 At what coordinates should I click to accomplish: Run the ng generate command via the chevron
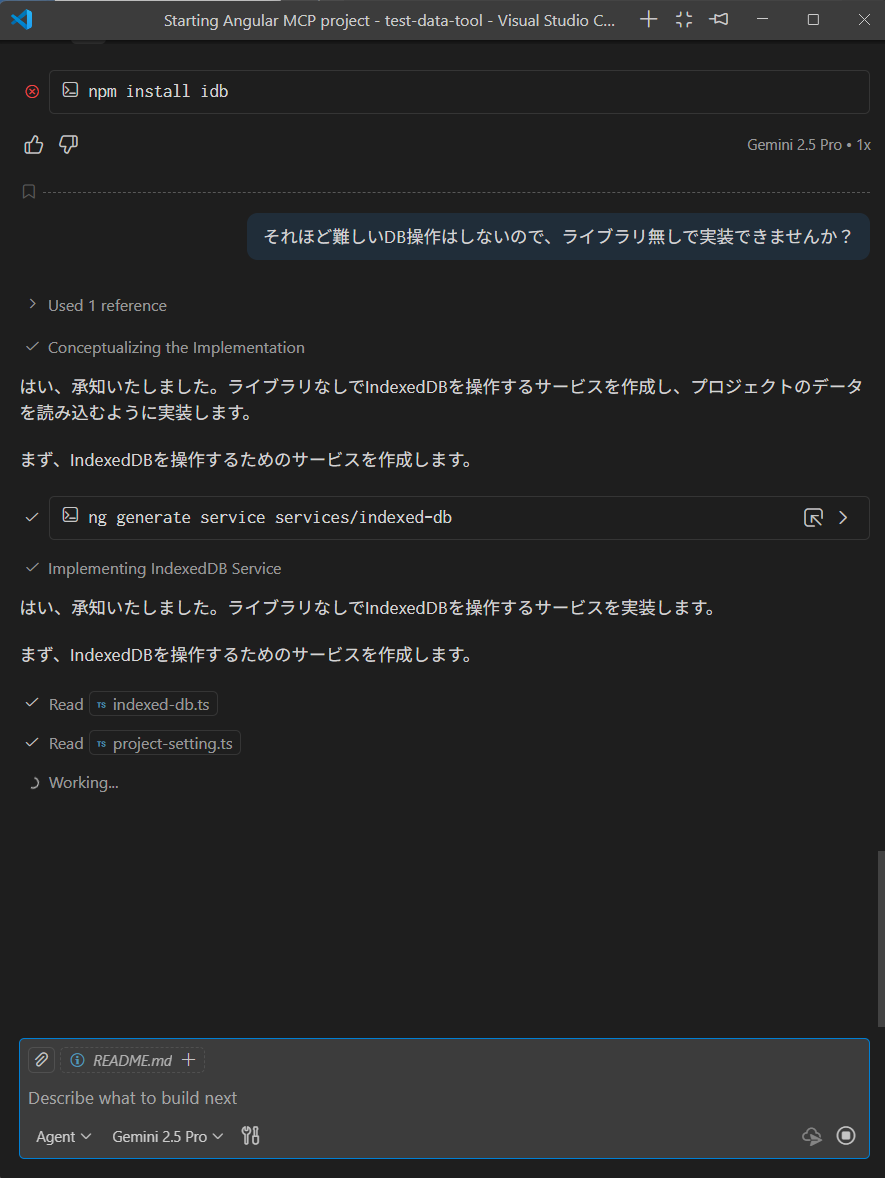(x=843, y=517)
